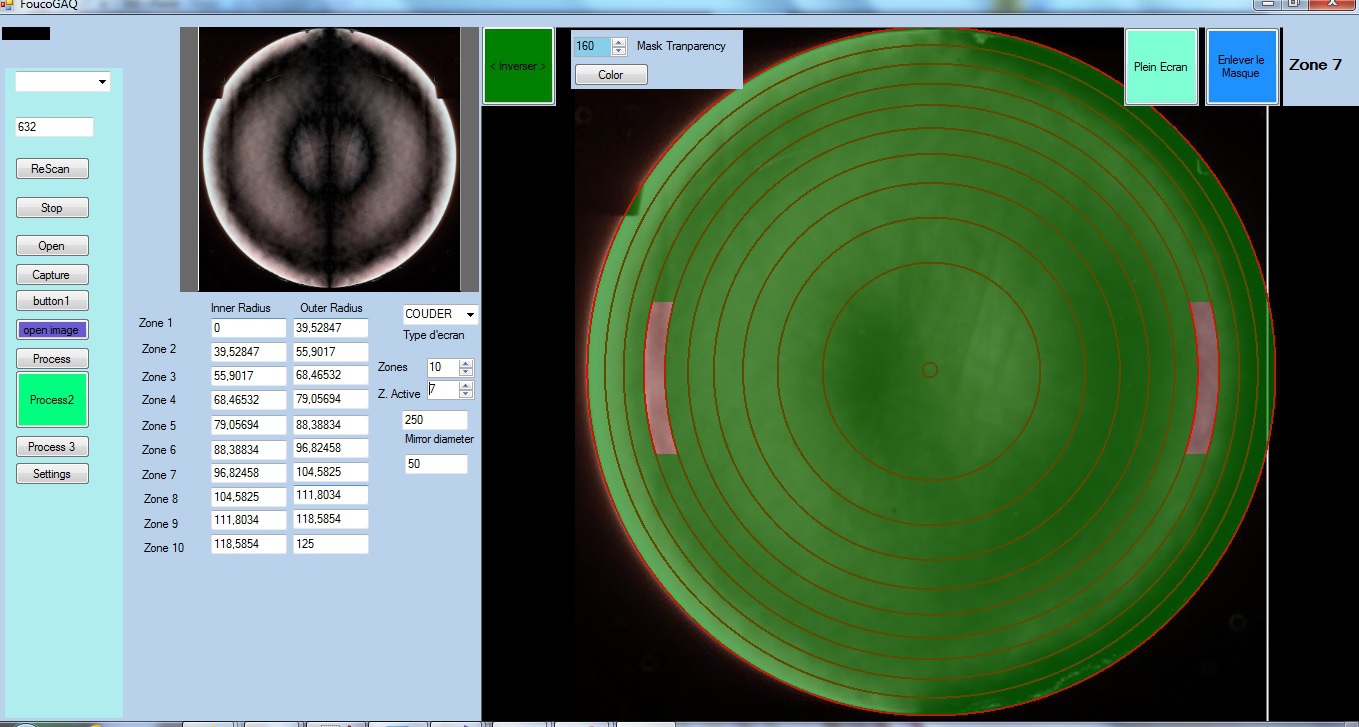The height and width of the screenshot is (727, 1359).
Task: Select Zone 3 Outer Radius field
Action: pyautogui.click(x=331, y=376)
